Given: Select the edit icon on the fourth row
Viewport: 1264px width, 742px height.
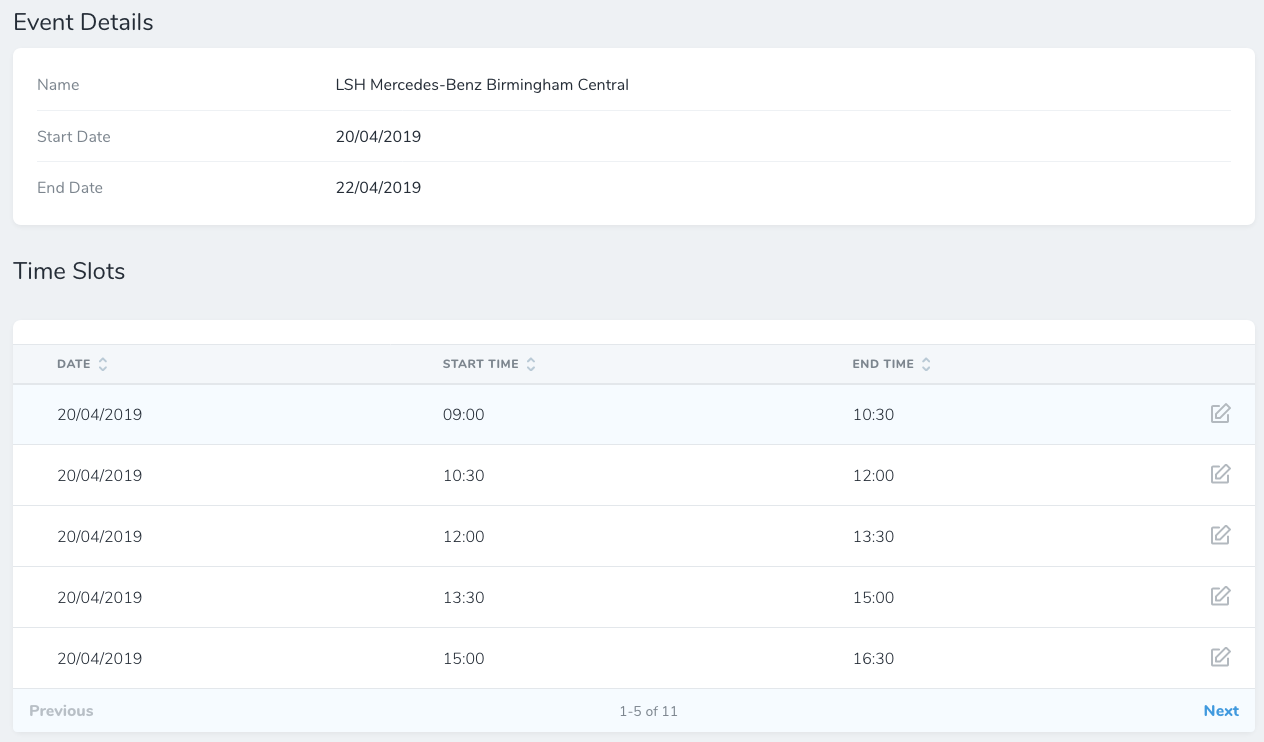Looking at the screenshot, I should [1220, 596].
